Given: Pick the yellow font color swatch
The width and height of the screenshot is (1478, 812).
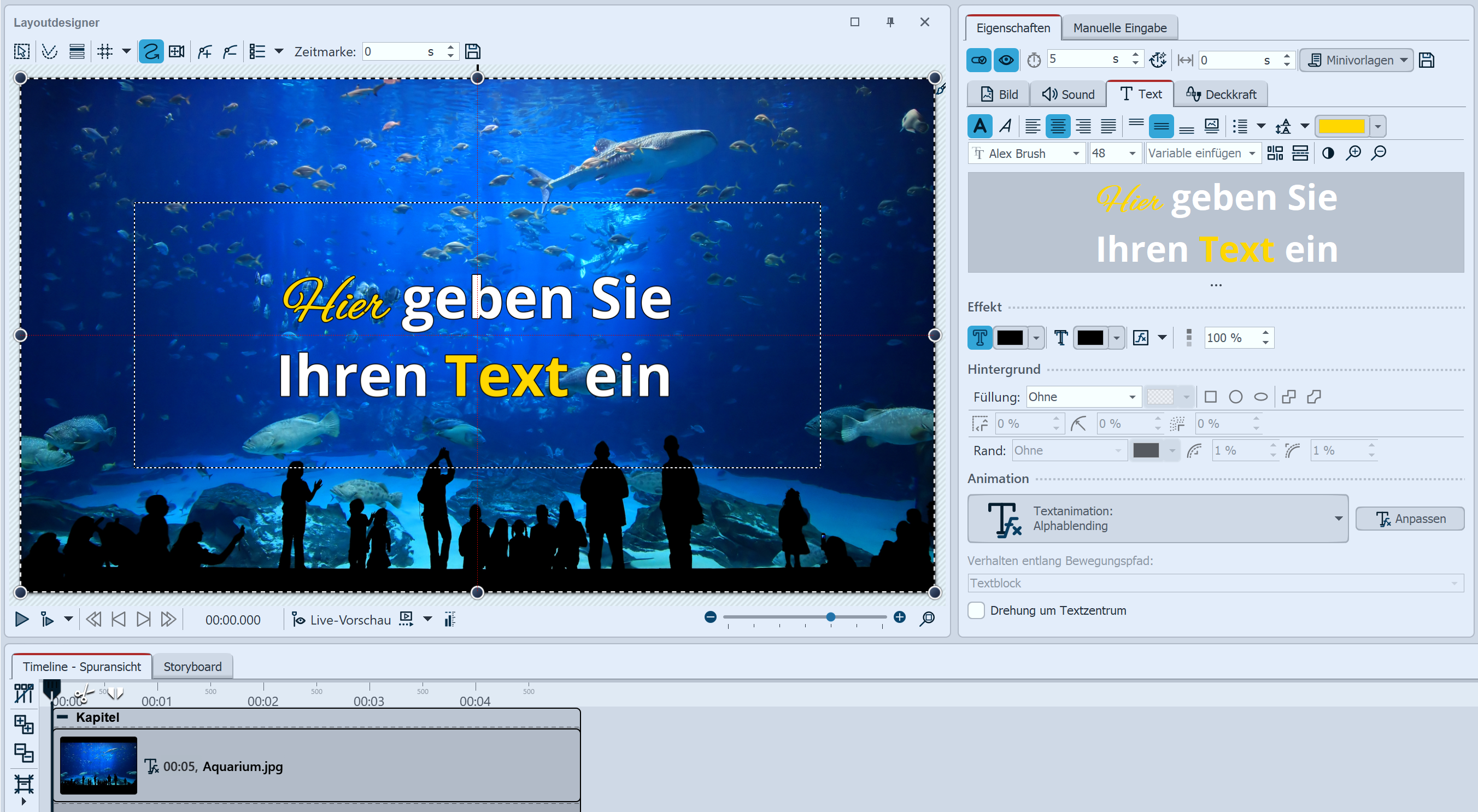Looking at the screenshot, I should click(x=1342, y=126).
